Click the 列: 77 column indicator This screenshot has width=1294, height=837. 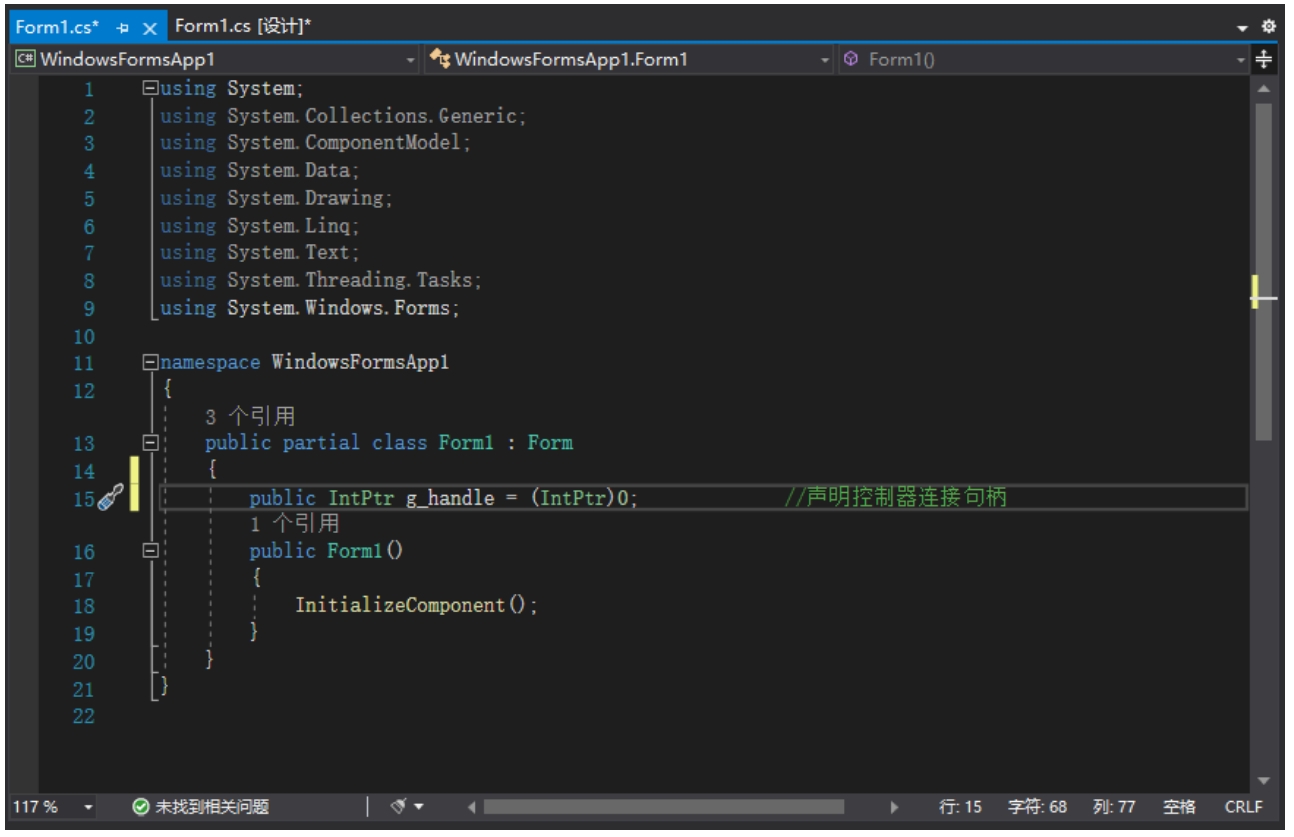click(1114, 807)
